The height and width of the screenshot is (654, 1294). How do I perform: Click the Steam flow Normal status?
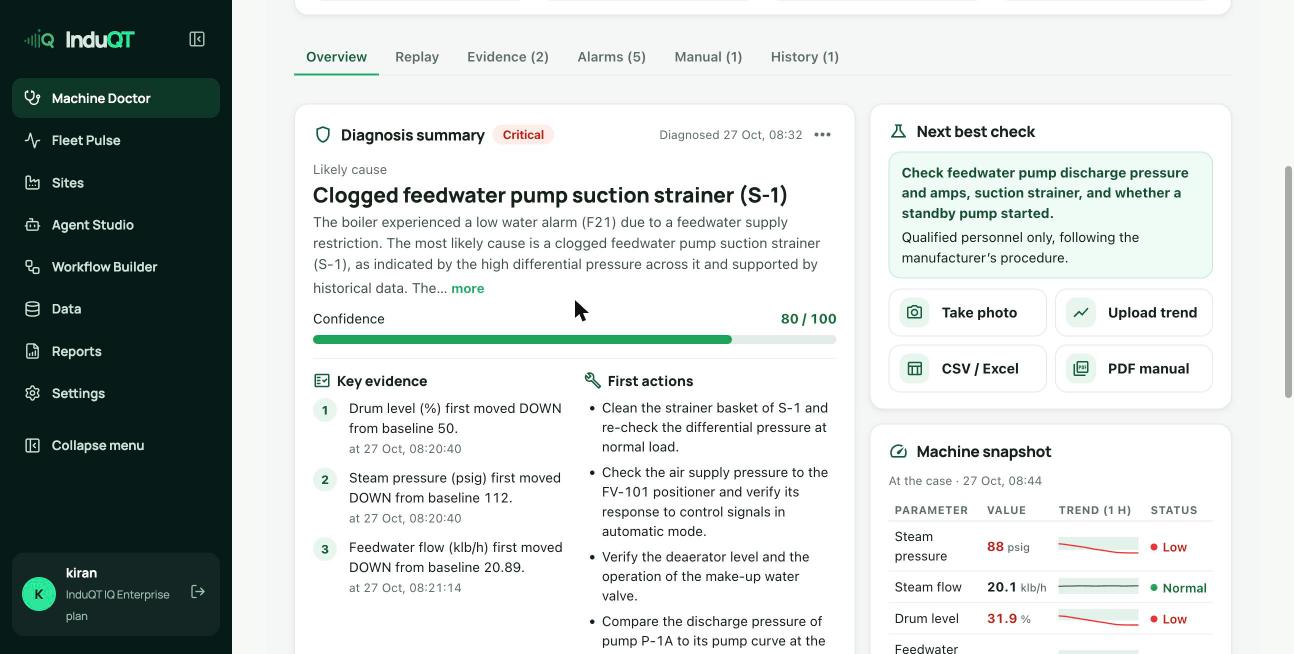(x=1179, y=588)
